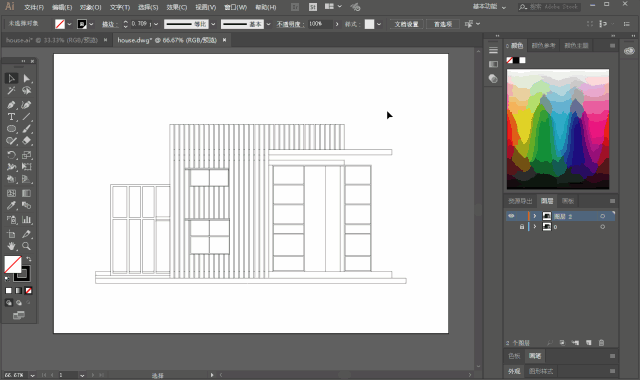Click target circle of 图层 2
This screenshot has height=380, width=640.
(602, 216)
